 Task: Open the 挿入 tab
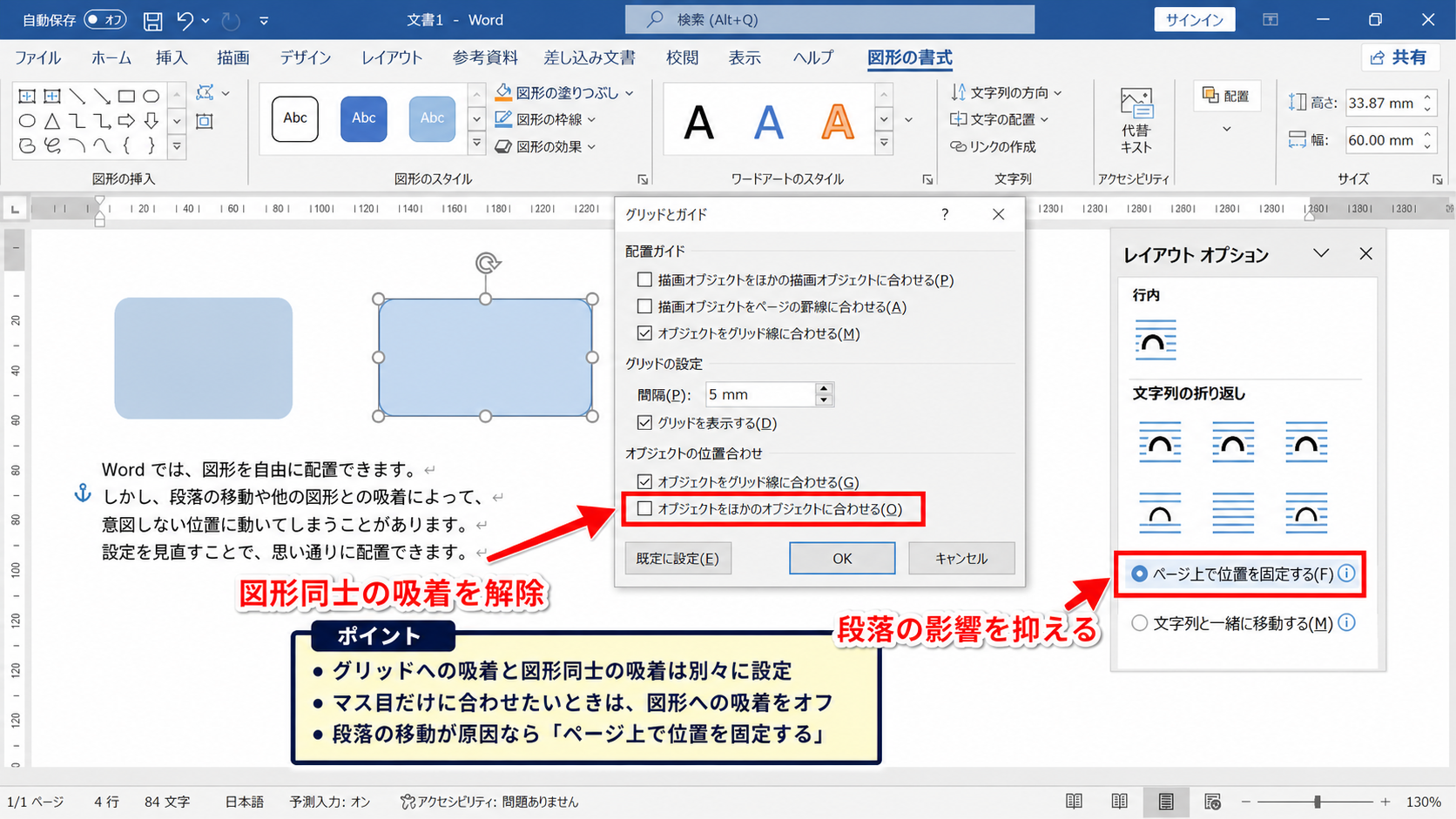pos(172,57)
